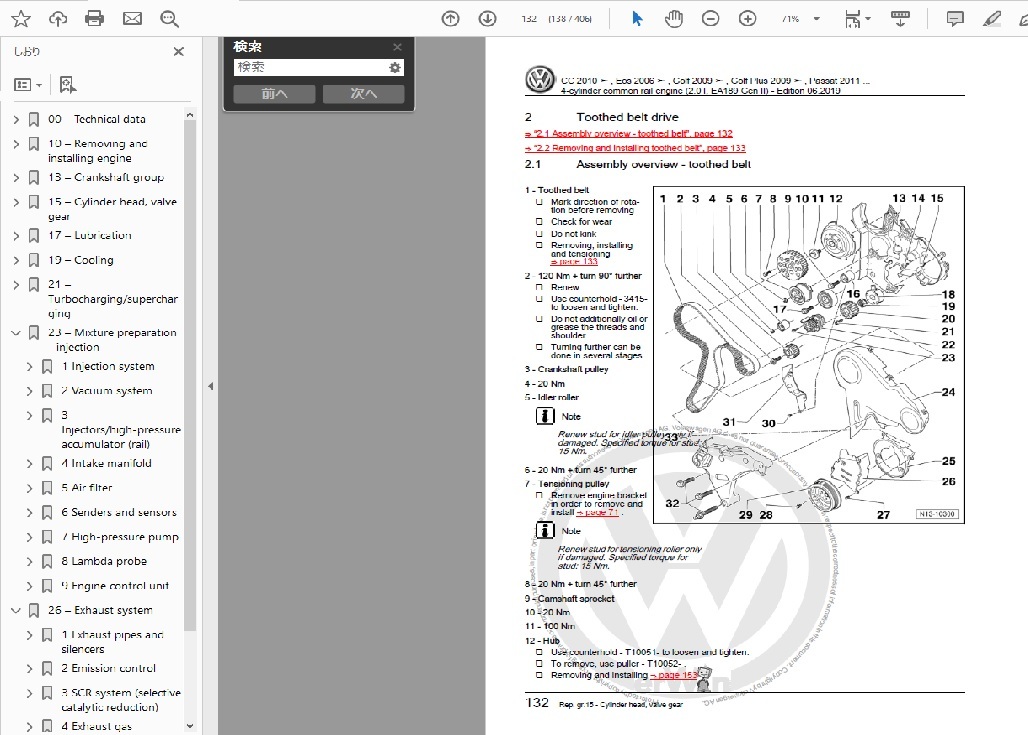The height and width of the screenshot is (735, 1028).
Task: Open the bookmark options list menu
Action: point(28,85)
